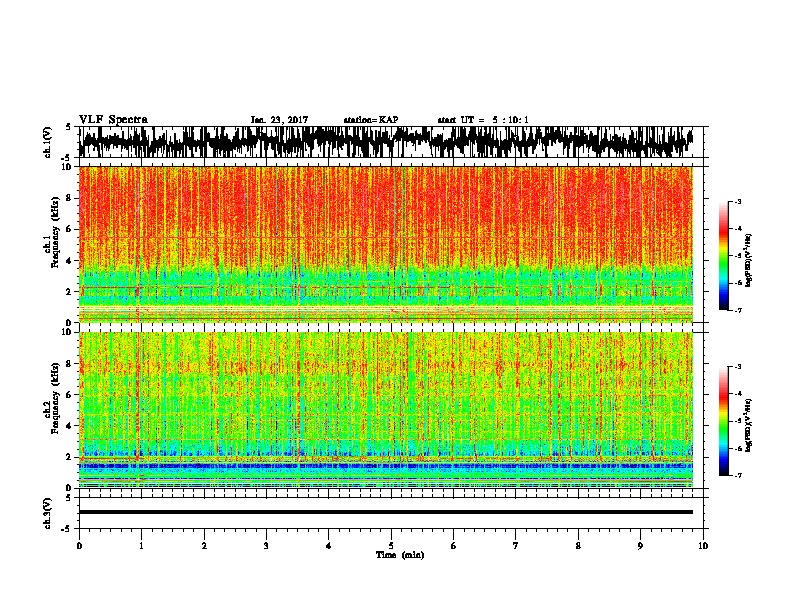Click the "Time (min)" axis label

tap(400, 555)
